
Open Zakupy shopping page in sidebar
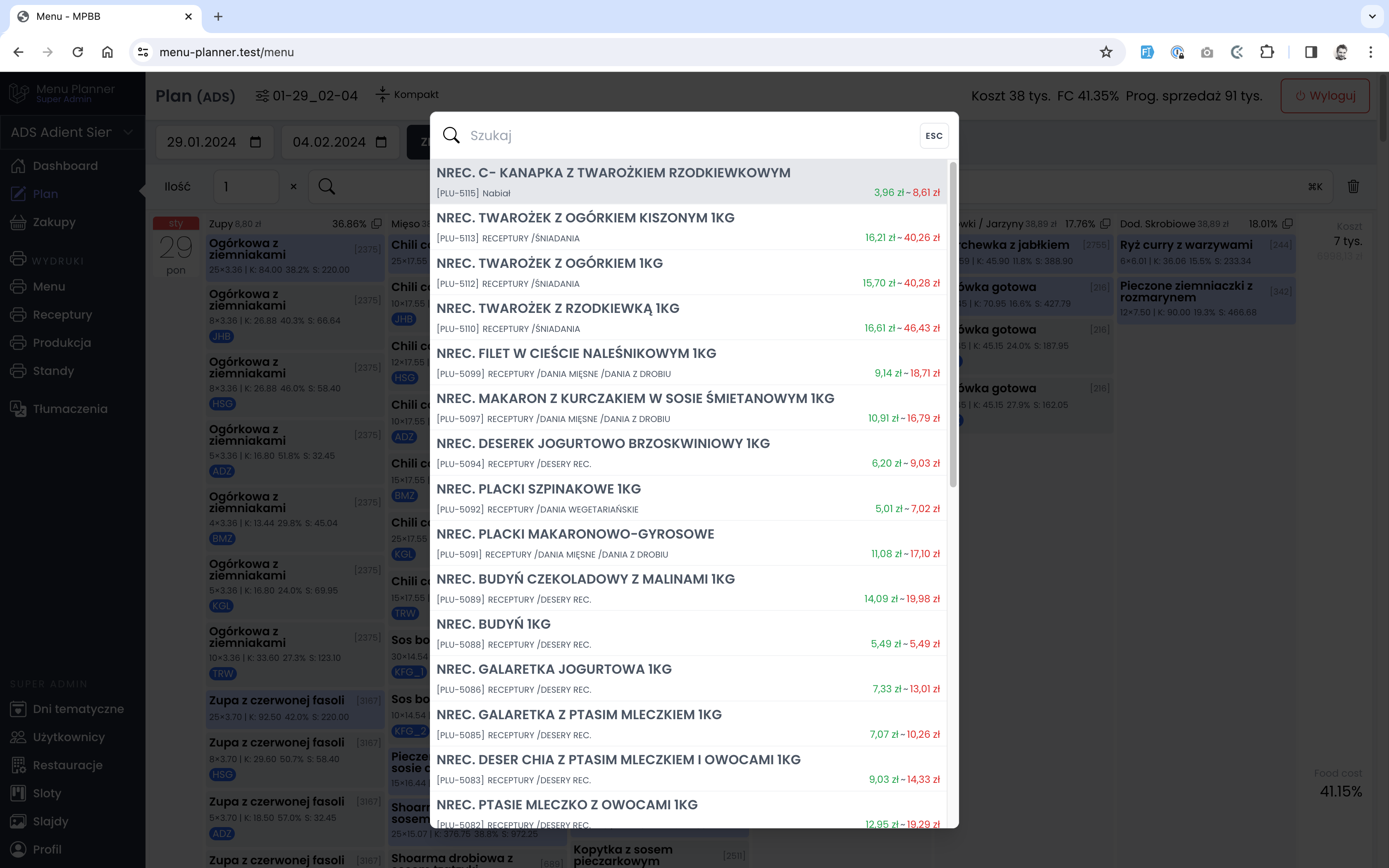point(54,222)
